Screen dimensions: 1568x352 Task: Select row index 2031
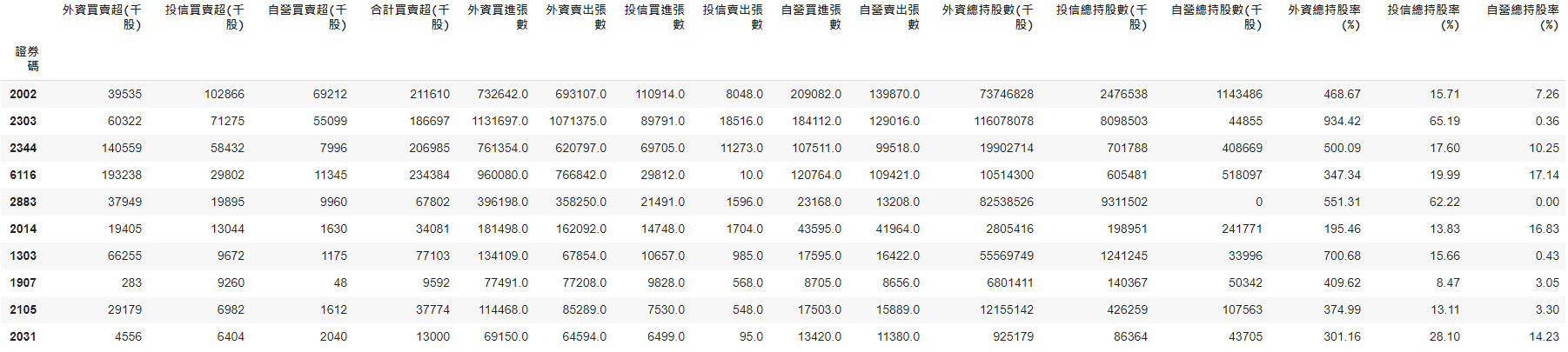click(x=23, y=336)
